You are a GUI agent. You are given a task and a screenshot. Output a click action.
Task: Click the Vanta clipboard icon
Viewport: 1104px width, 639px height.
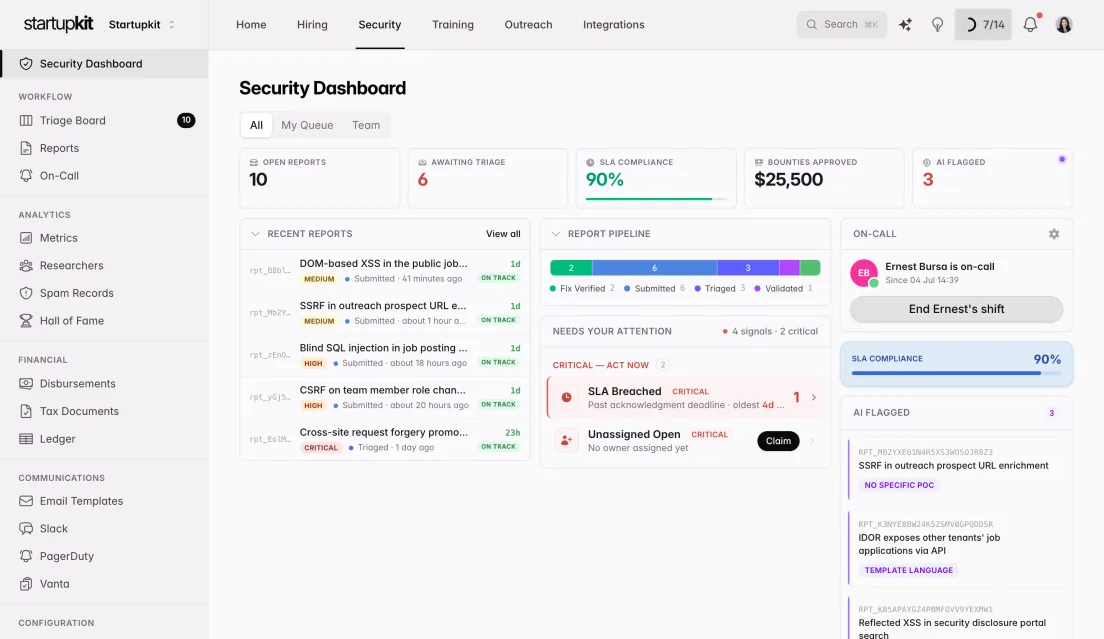(x=26, y=583)
